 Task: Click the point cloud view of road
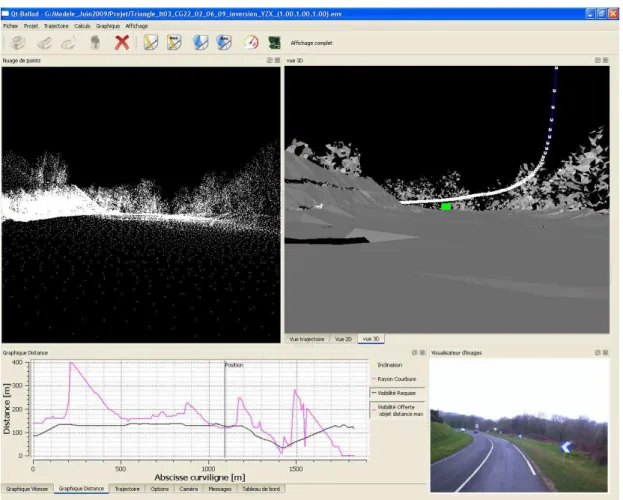141,204
